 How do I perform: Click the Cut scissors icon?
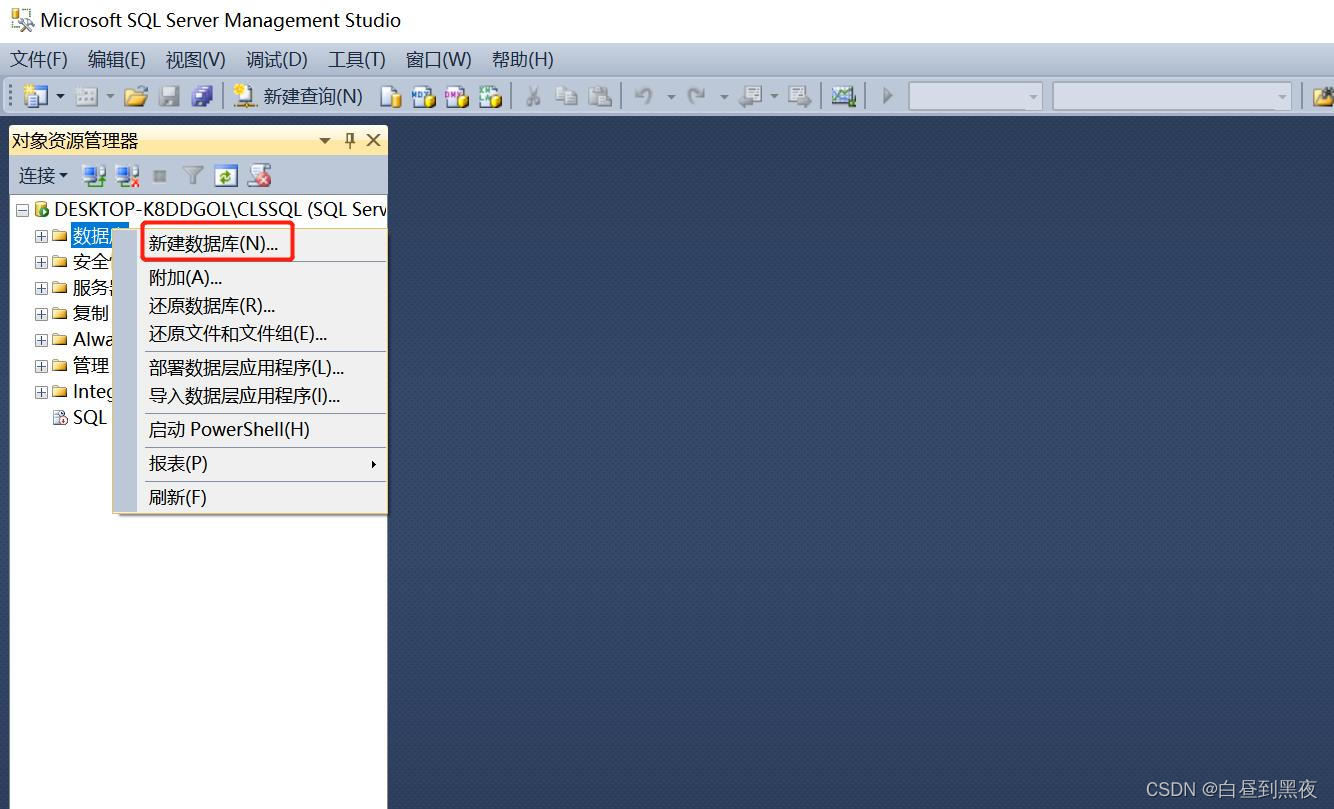pos(533,96)
